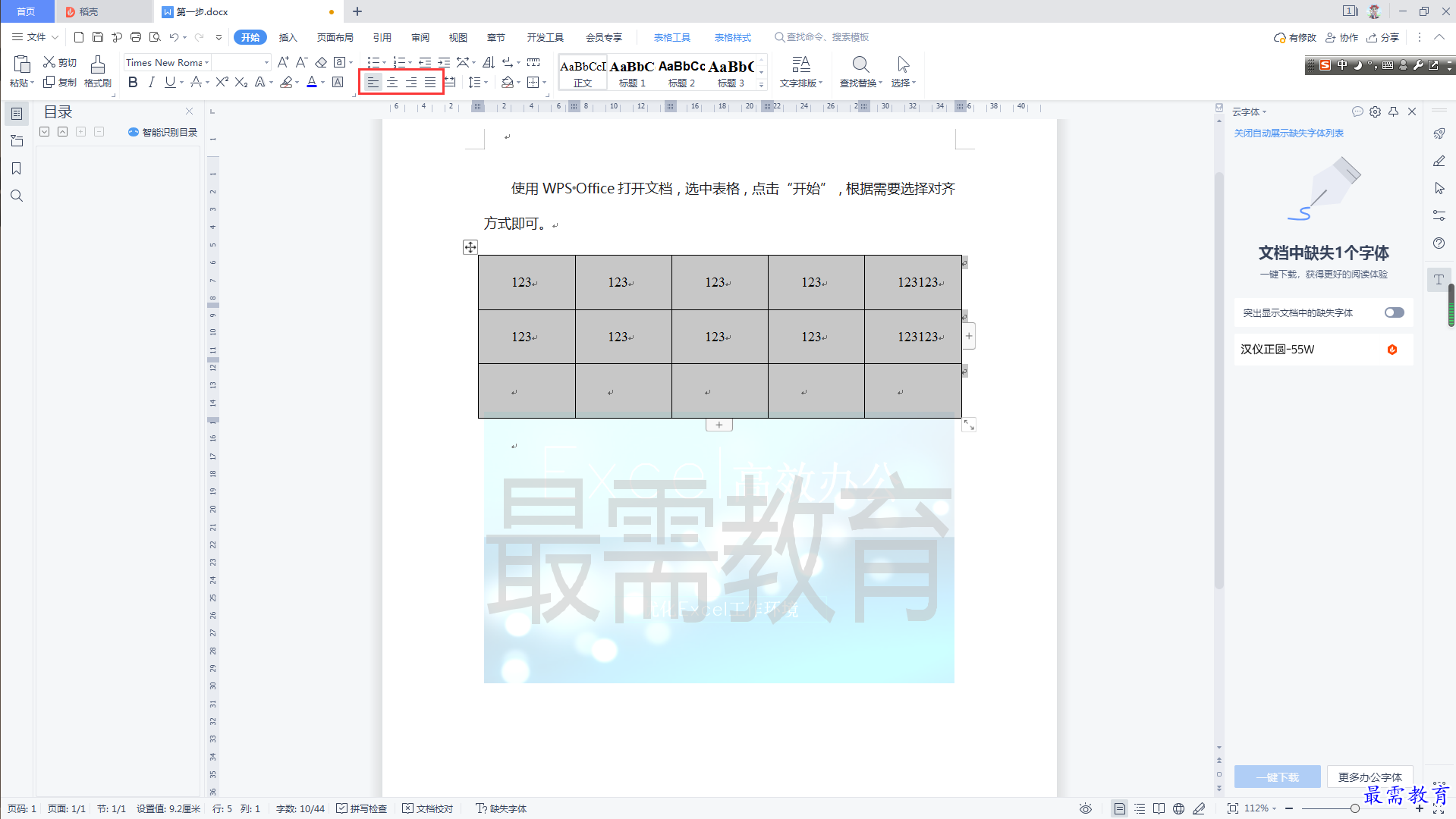The image size is (1456, 819).
Task: Expand the line spacing dropdown
Action: (x=486, y=83)
